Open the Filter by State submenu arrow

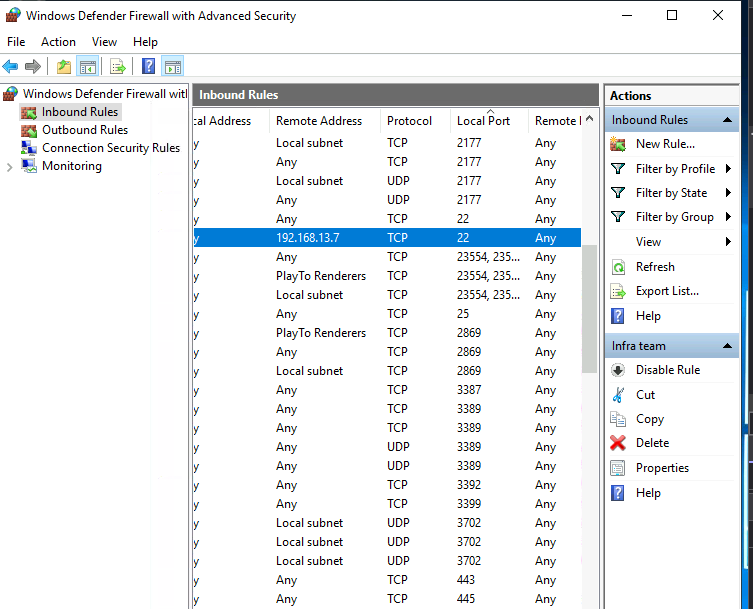pyautogui.click(x=729, y=193)
